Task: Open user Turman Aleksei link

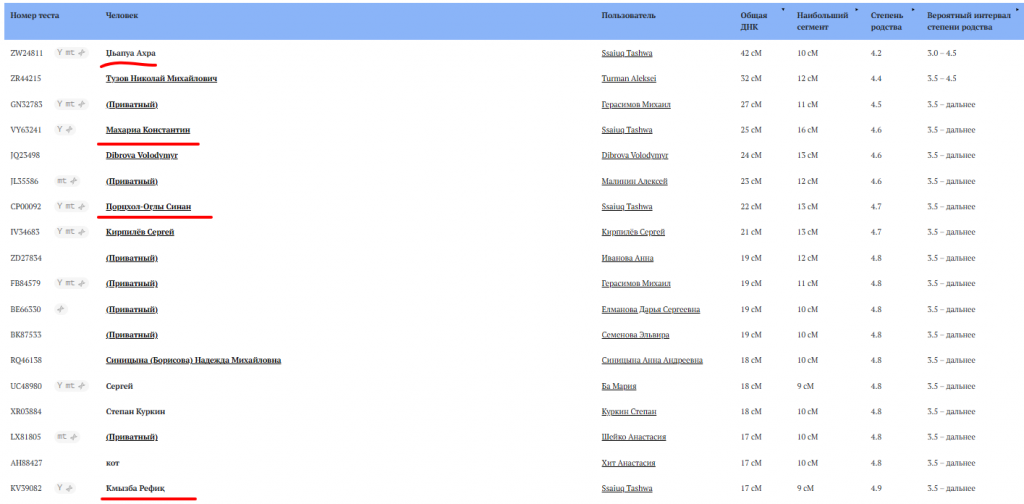Action: (x=628, y=78)
